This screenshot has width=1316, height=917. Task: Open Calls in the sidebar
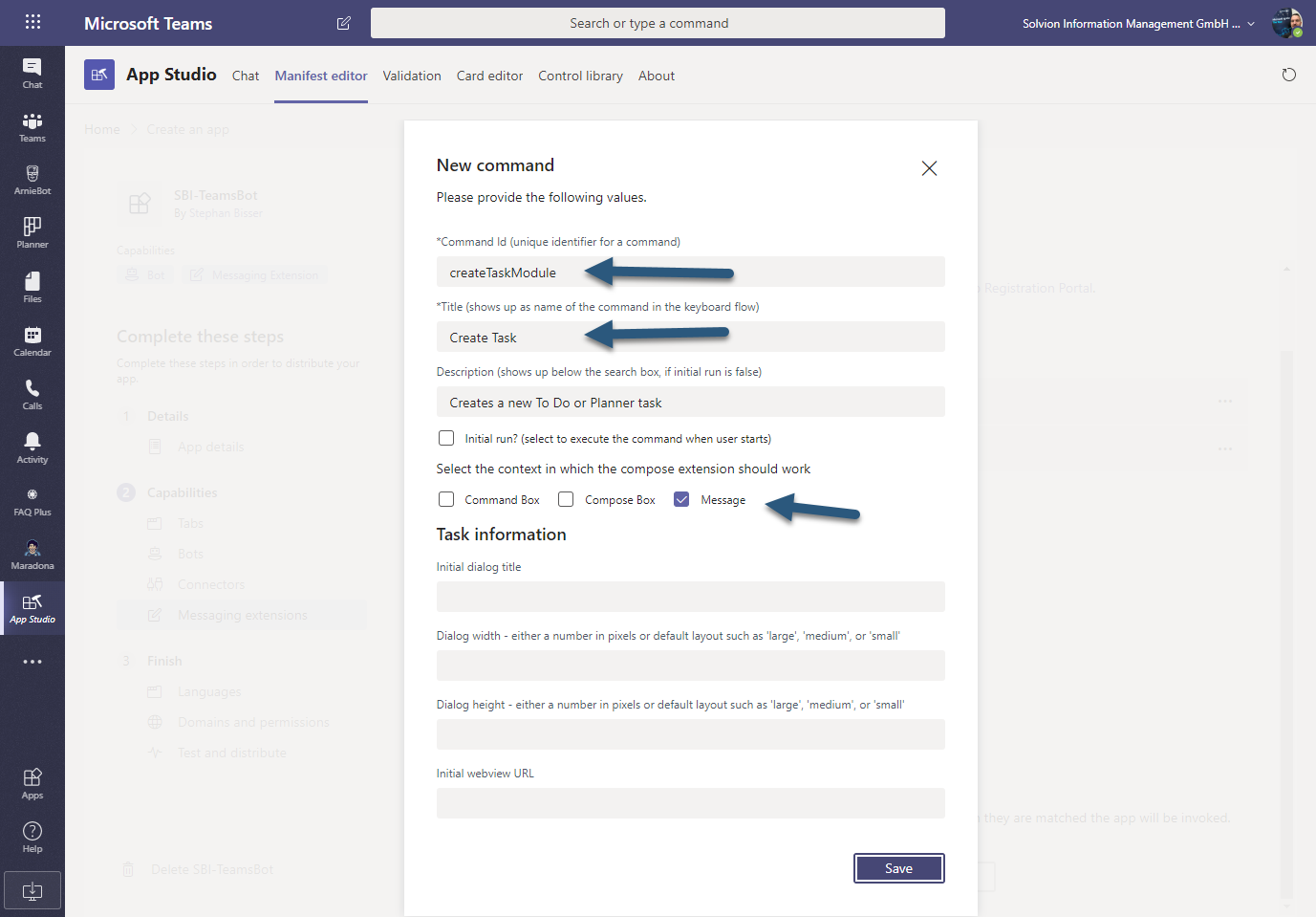pyautogui.click(x=32, y=394)
